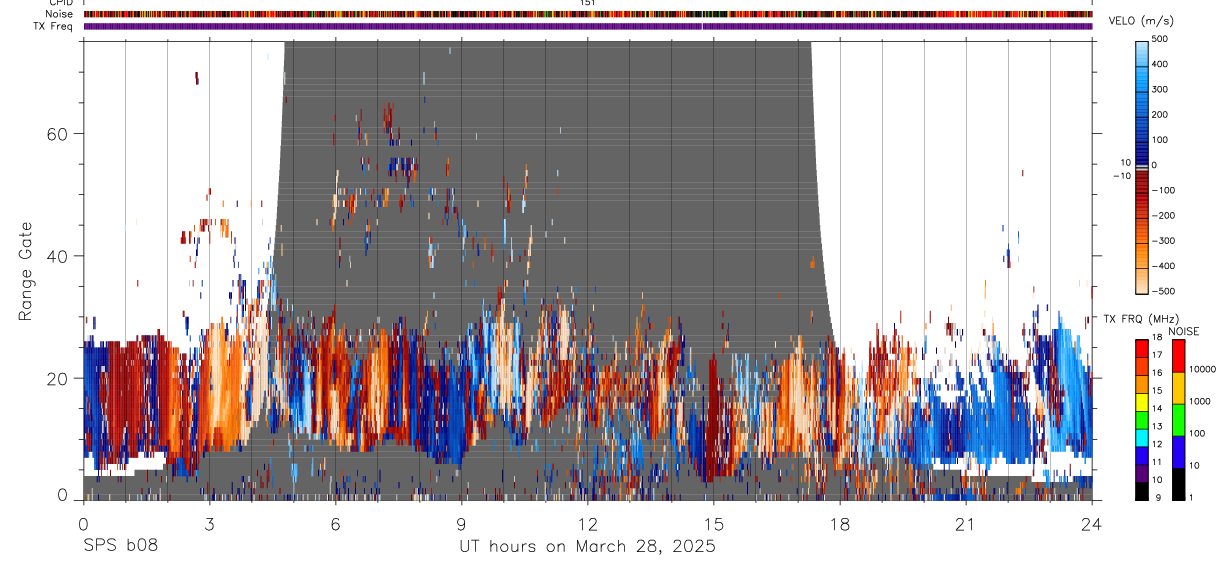Image resolution: width=1228 pixels, height=567 pixels.
Task: Click the '-400' label on velocity scale
Action: coord(1163,266)
